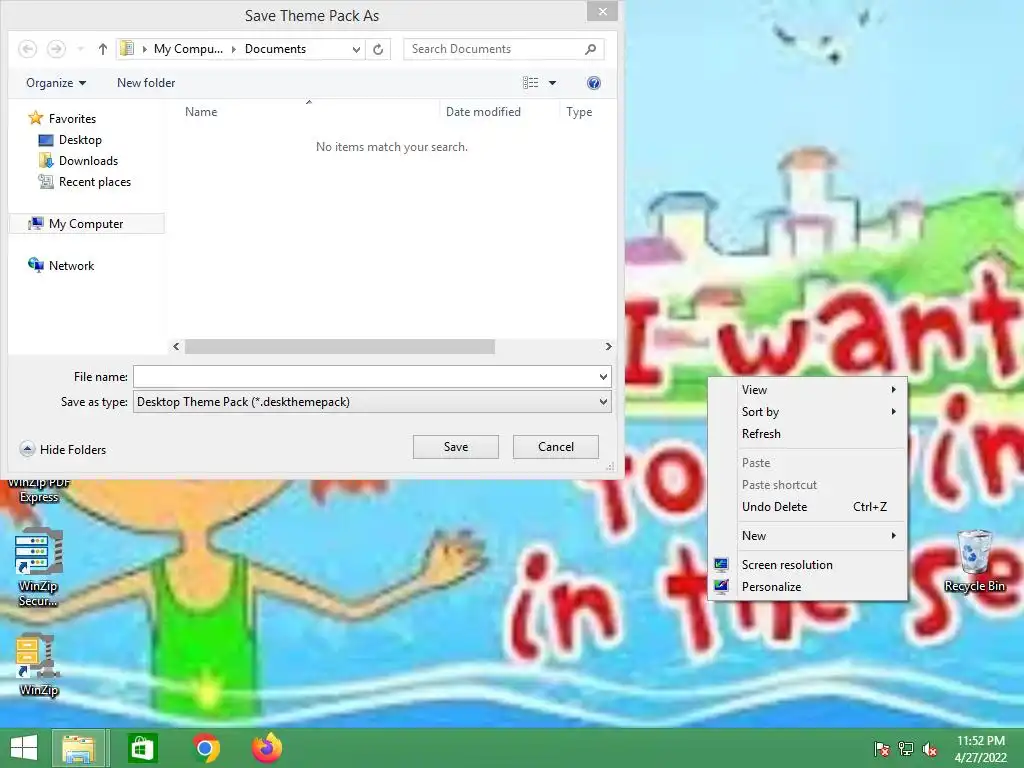
Task: Click Hide Folders label
Action: tap(72, 449)
